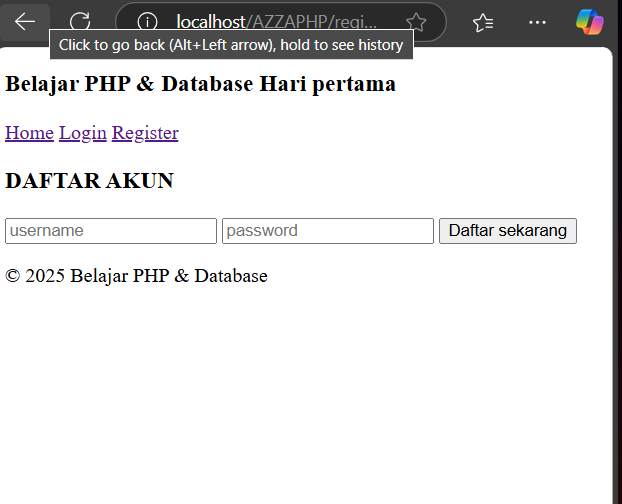Image resolution: width=622 pixels, height=504 pixels.
Task: Focus the password input field
Action: (x=328, y=231)
